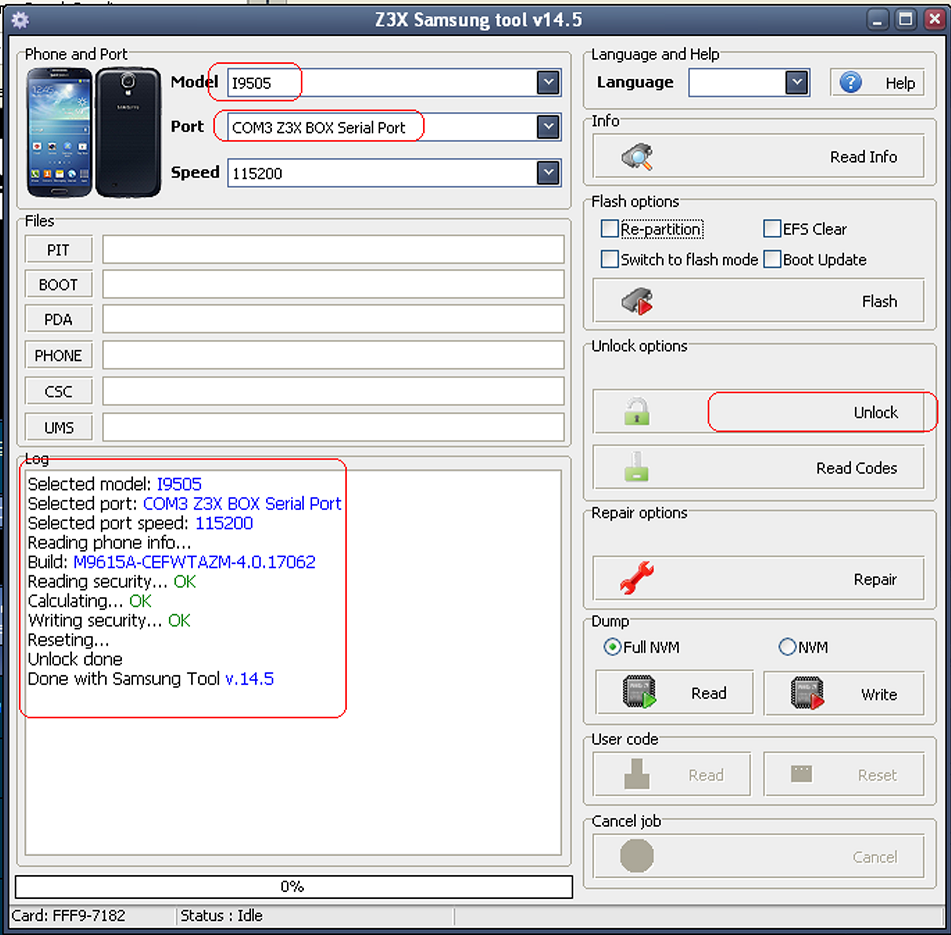Click the 0% progress bar
This screenshot has width=951, height=935.
click(294, 886)
